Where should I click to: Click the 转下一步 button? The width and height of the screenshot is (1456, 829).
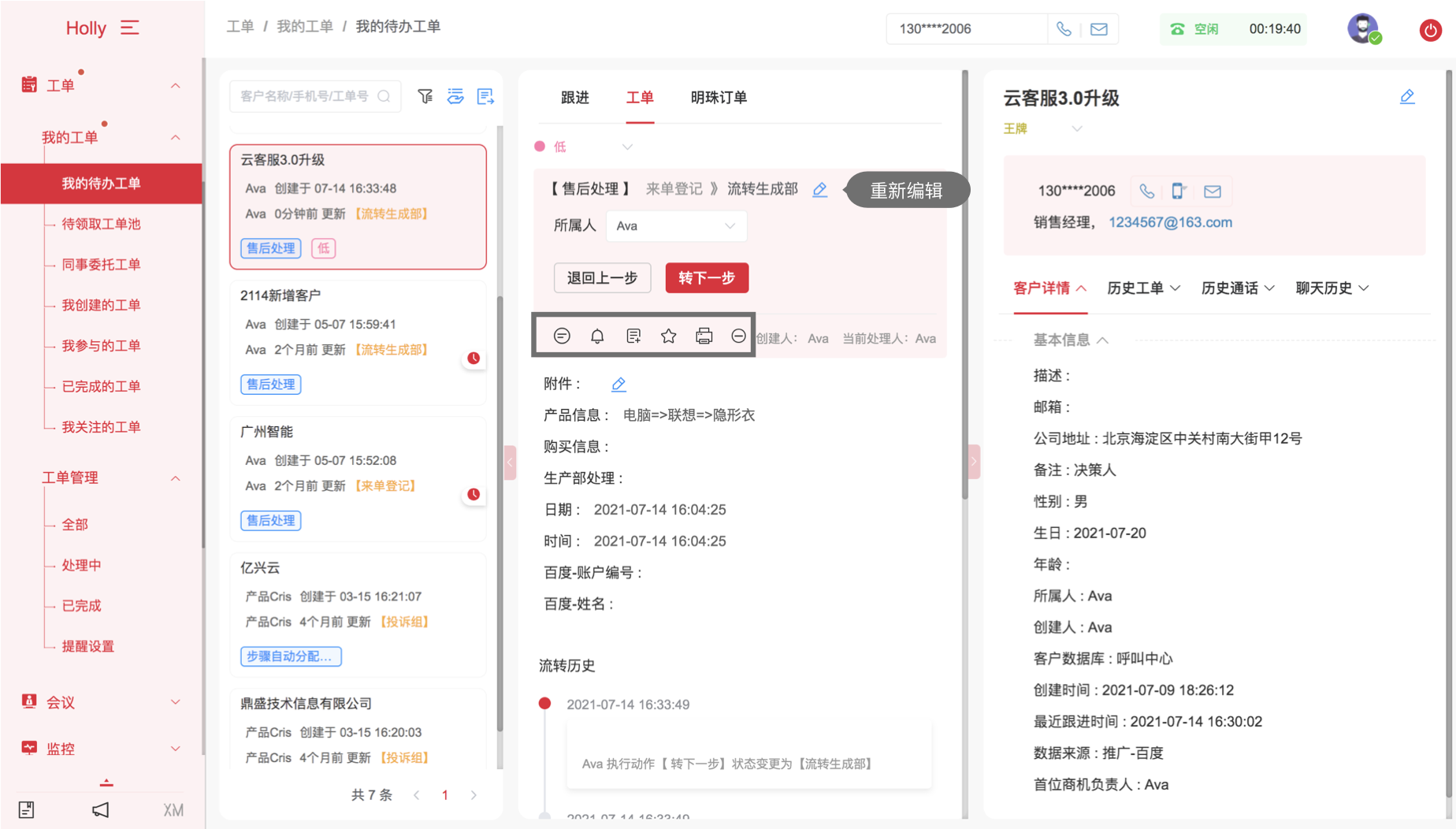coord(706,278)
